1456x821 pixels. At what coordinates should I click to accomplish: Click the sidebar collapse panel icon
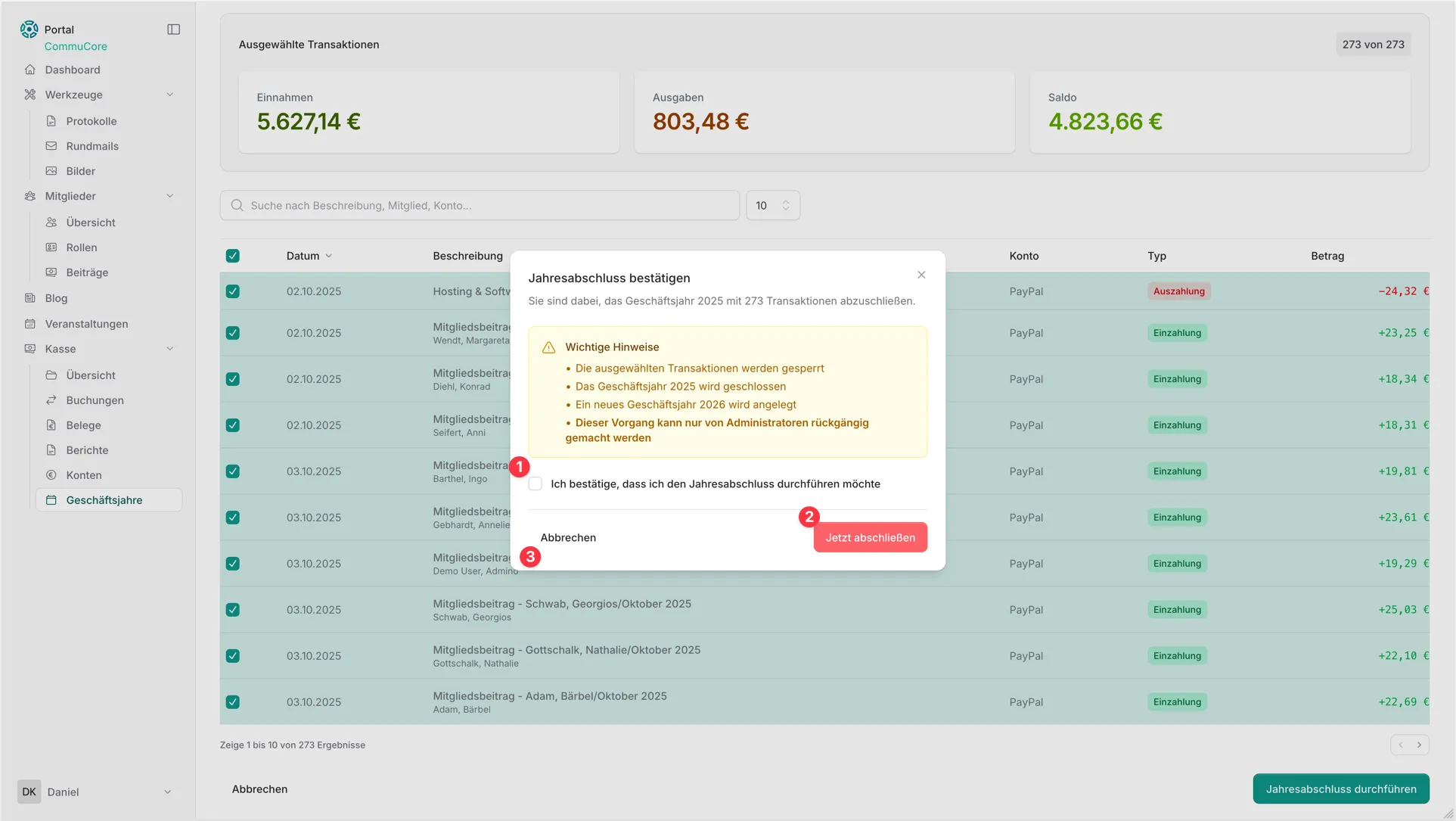tap(173, 30)
